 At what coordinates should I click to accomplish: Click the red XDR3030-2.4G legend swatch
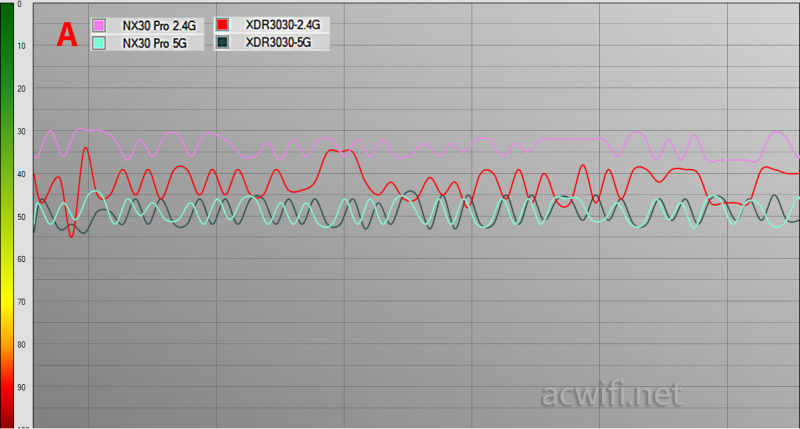click(223, 24)
